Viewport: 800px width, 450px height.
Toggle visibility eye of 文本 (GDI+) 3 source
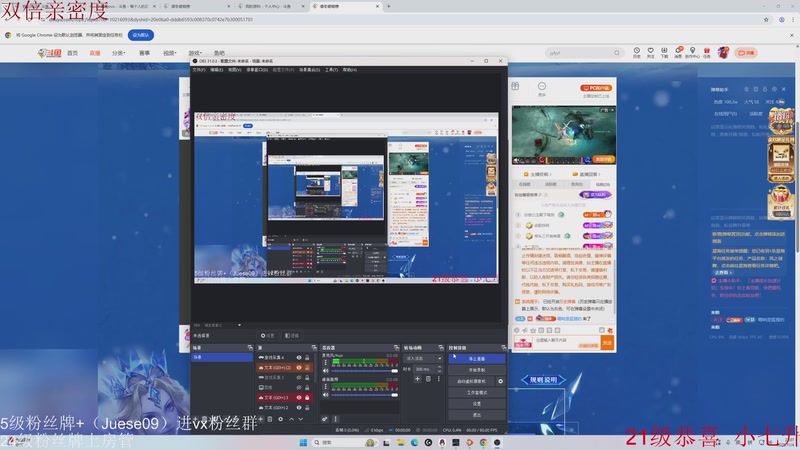299,397
